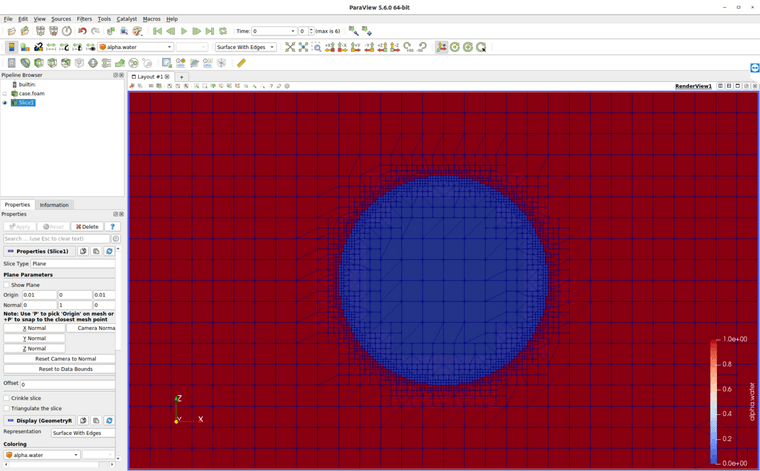
Task: Jump to the first animation frame
Action: pyautogui.click(x=157, y=31)
